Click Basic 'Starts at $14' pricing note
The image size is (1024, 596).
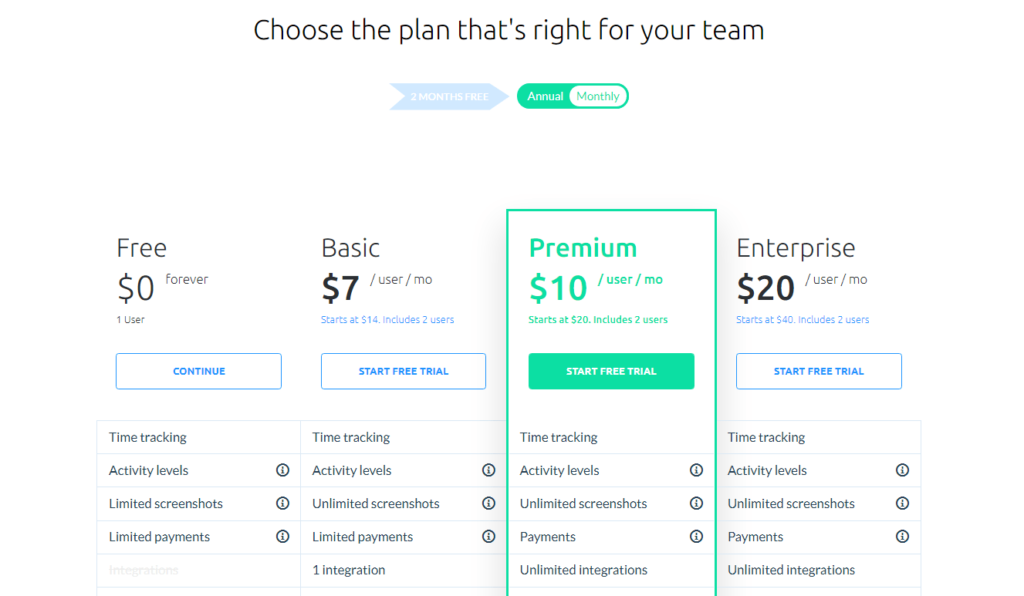(387, 320)
